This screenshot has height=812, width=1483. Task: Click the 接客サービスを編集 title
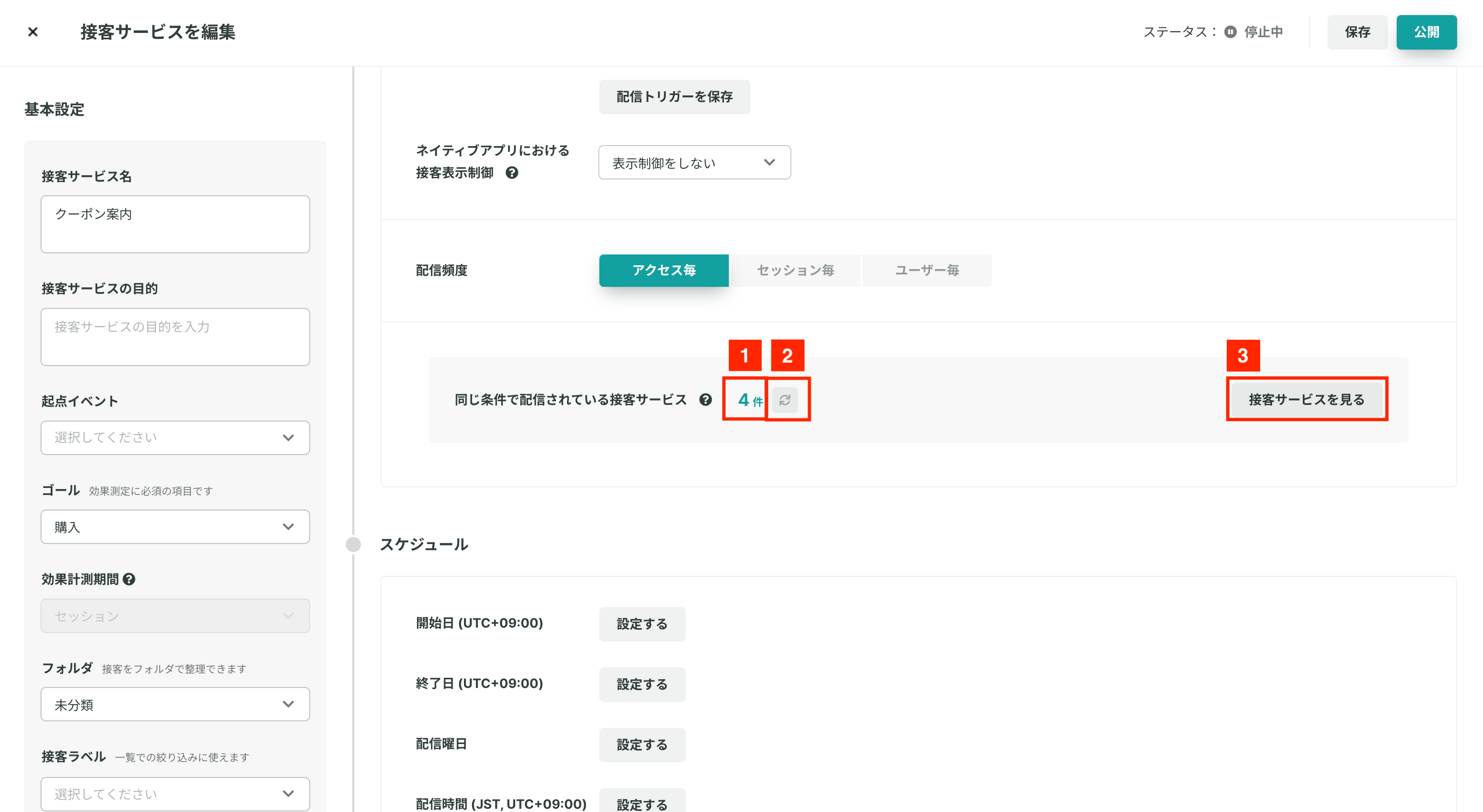[x=158, y=32]
